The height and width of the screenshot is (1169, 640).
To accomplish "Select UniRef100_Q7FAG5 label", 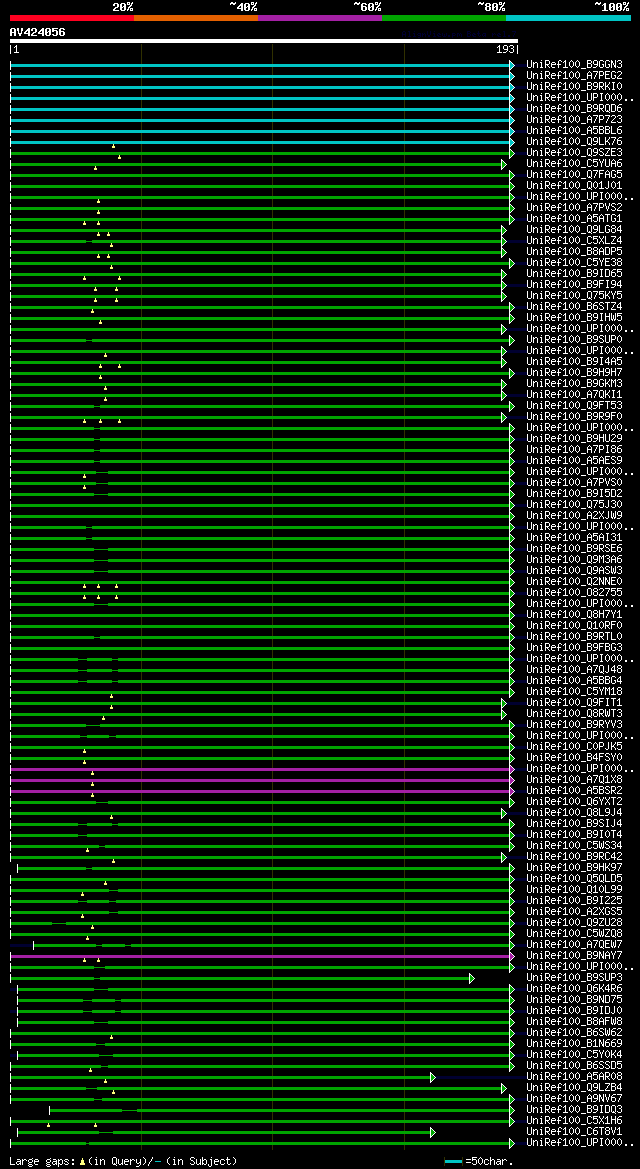I will pos(574,175).
